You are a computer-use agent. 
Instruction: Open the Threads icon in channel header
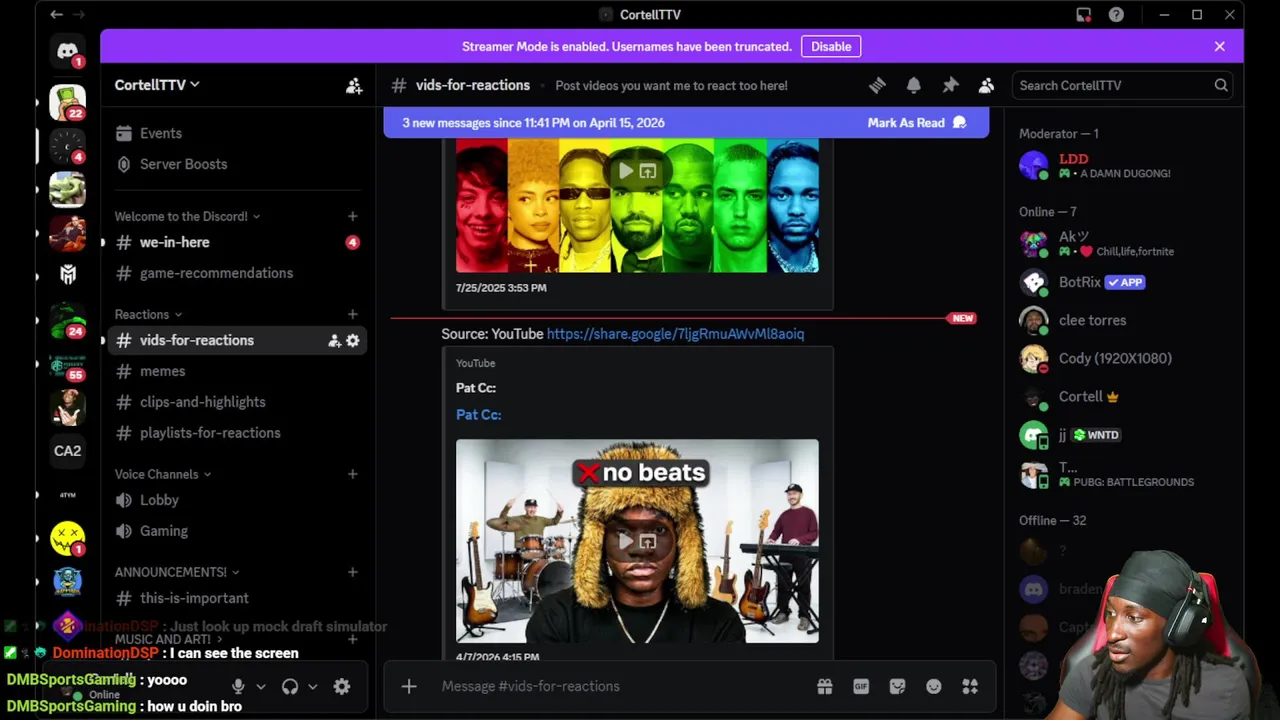877,86
